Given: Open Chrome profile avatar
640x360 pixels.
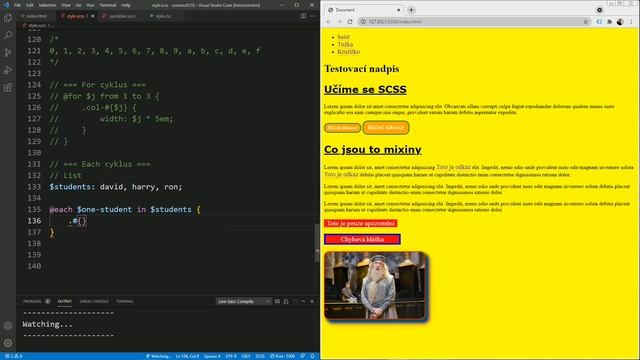Looking at the screenshot, I should tap(620, 22).
